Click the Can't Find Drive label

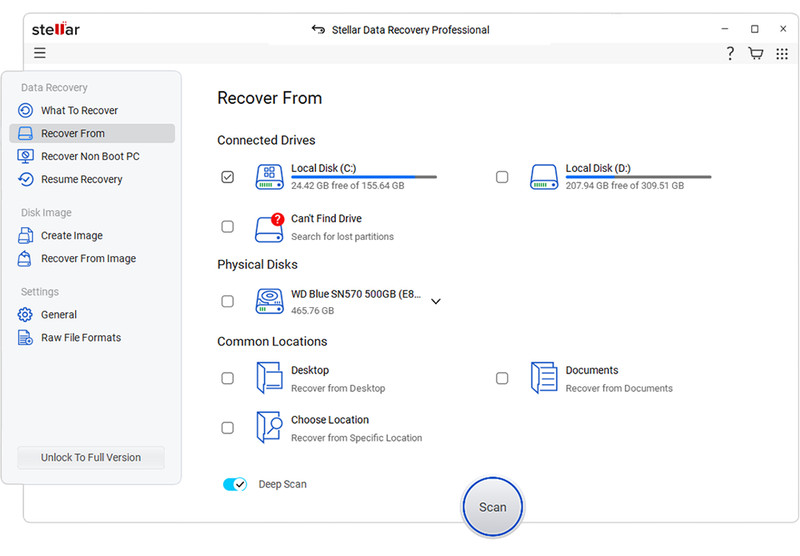point(326,218)
